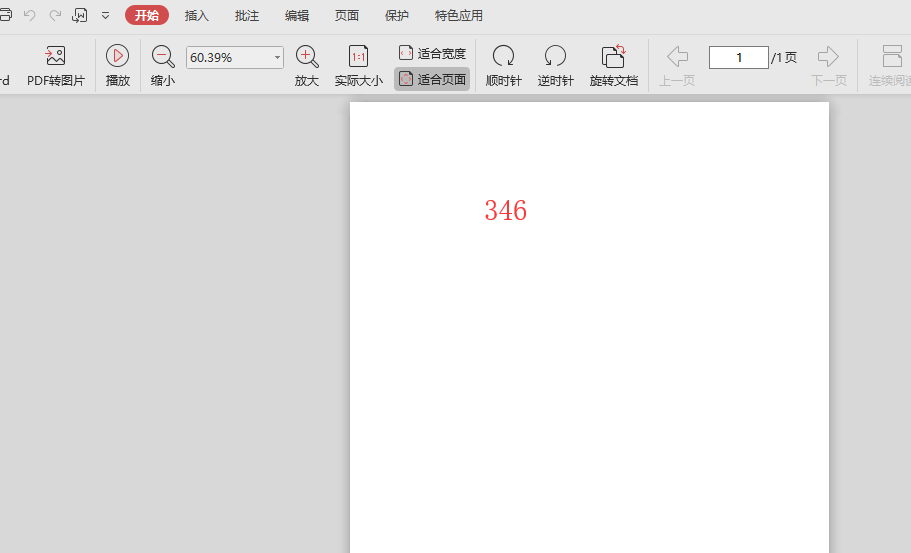Go to 上一页 previous page

point(677,57)
